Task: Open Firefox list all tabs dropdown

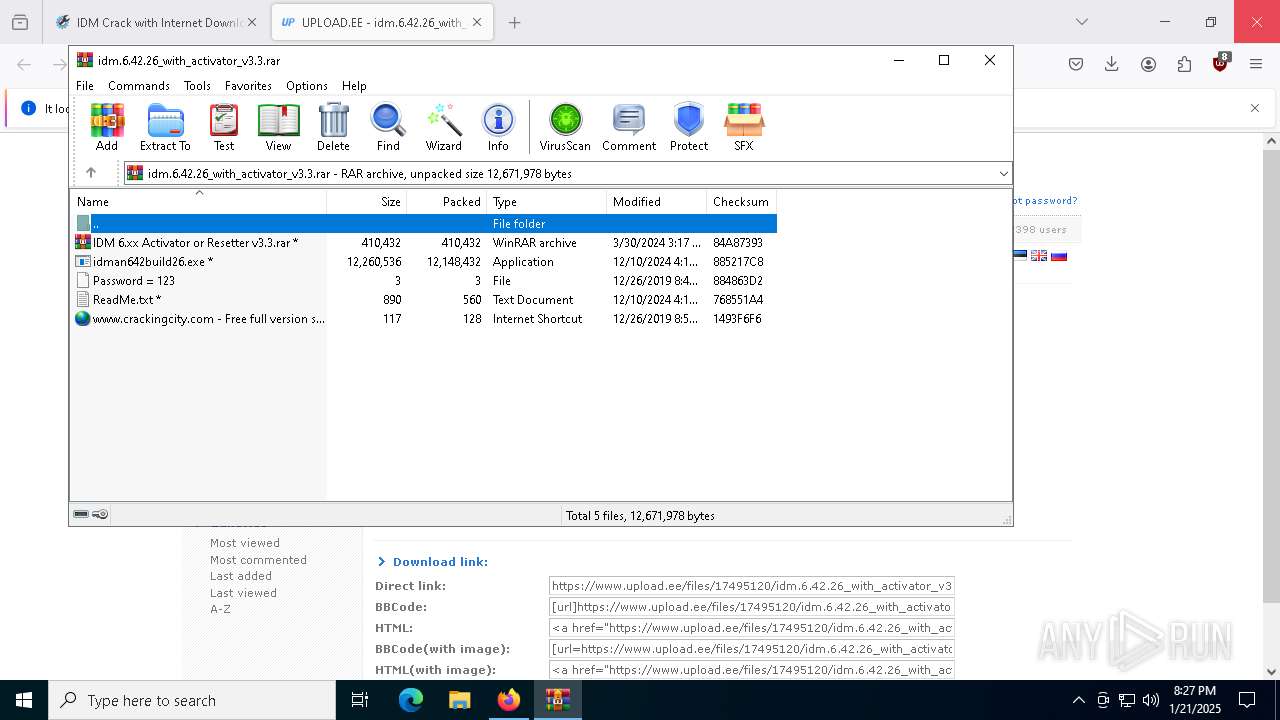Action: pos(1081,22)
